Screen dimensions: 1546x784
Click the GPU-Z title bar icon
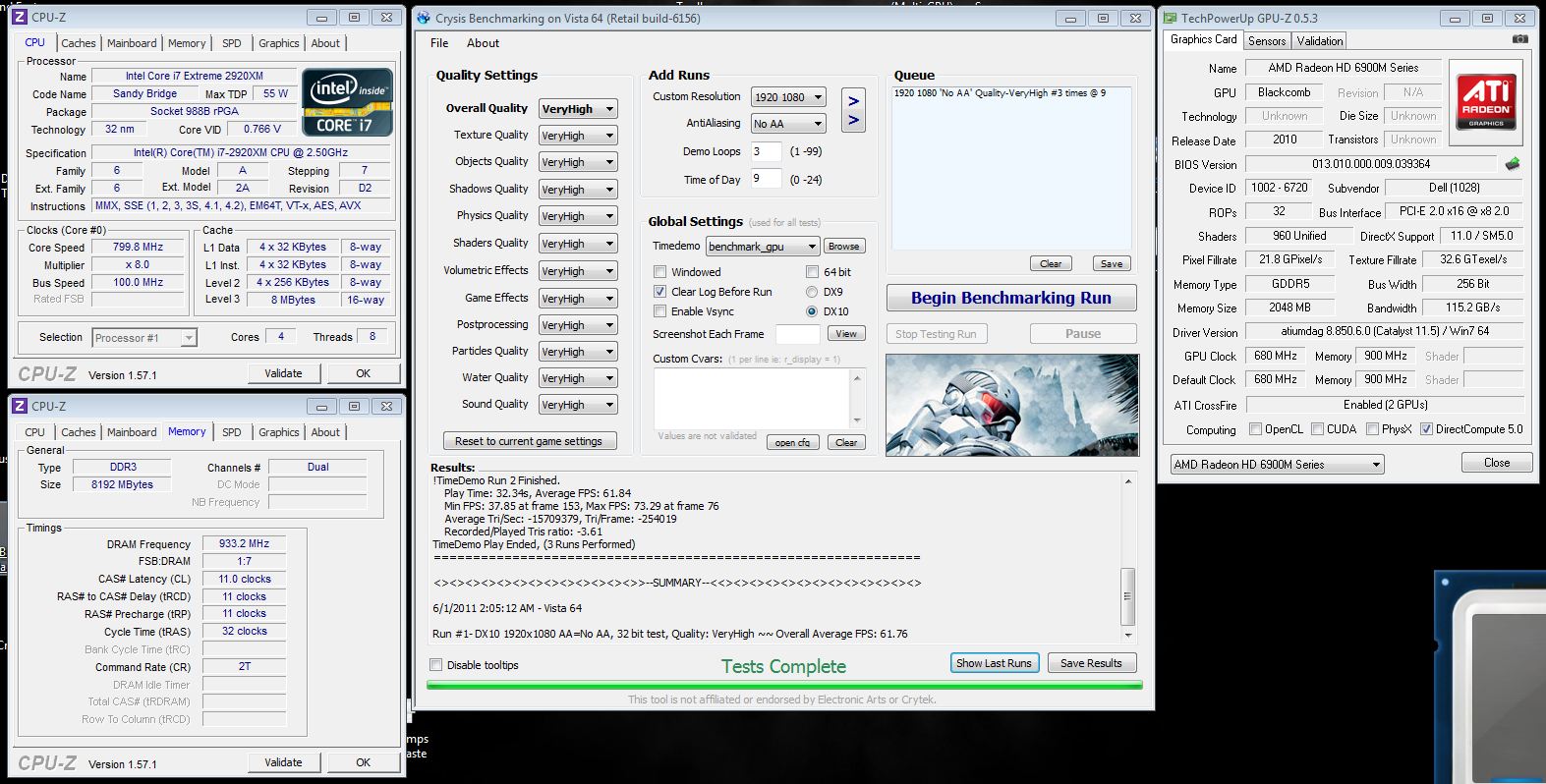pos(1170,18)
